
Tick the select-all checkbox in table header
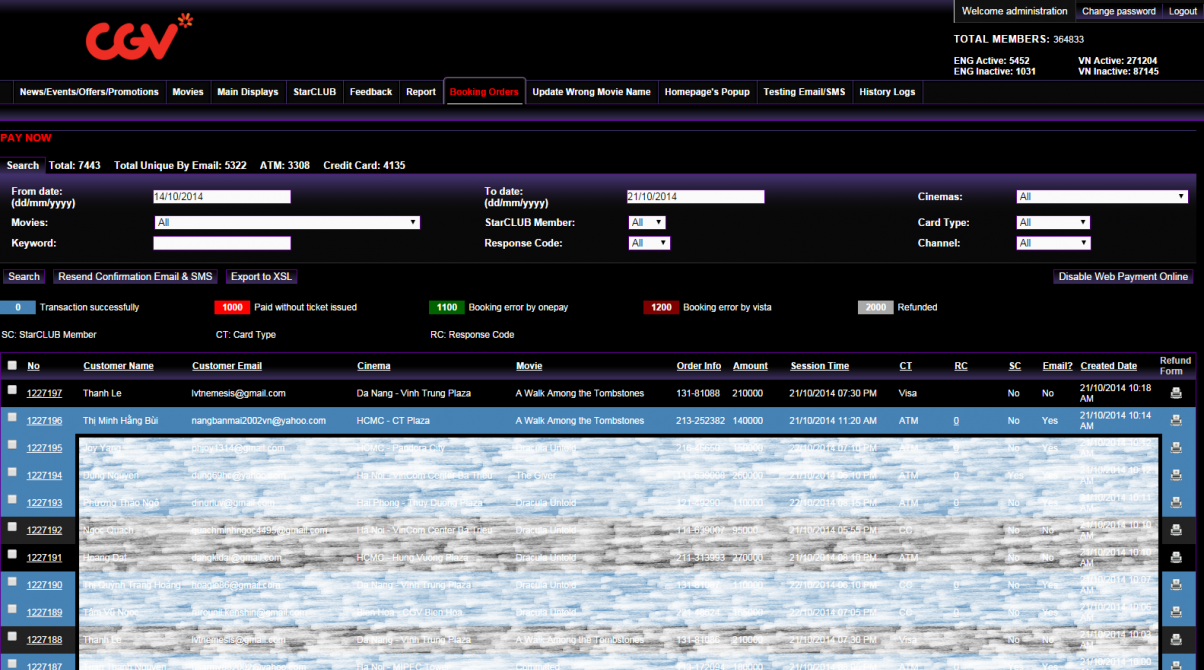12,365
